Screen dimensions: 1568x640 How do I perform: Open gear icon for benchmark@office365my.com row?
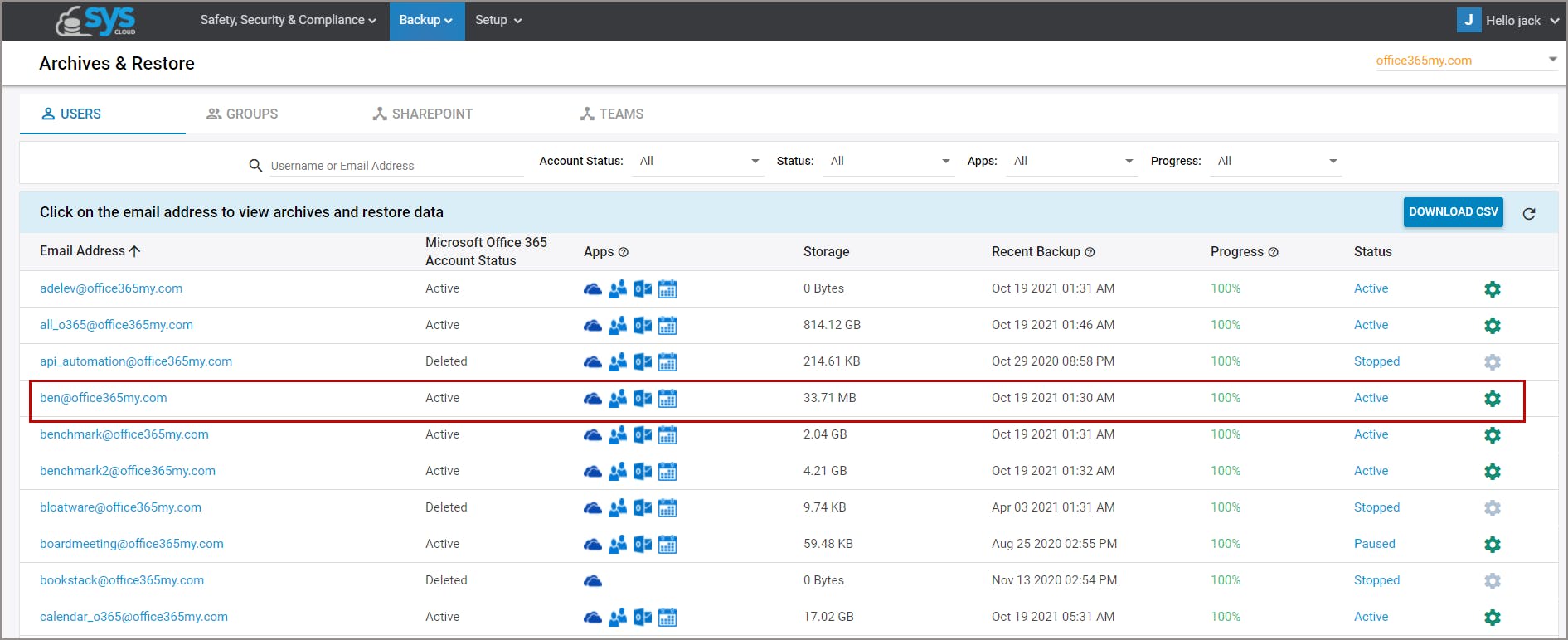point(1493,435)
